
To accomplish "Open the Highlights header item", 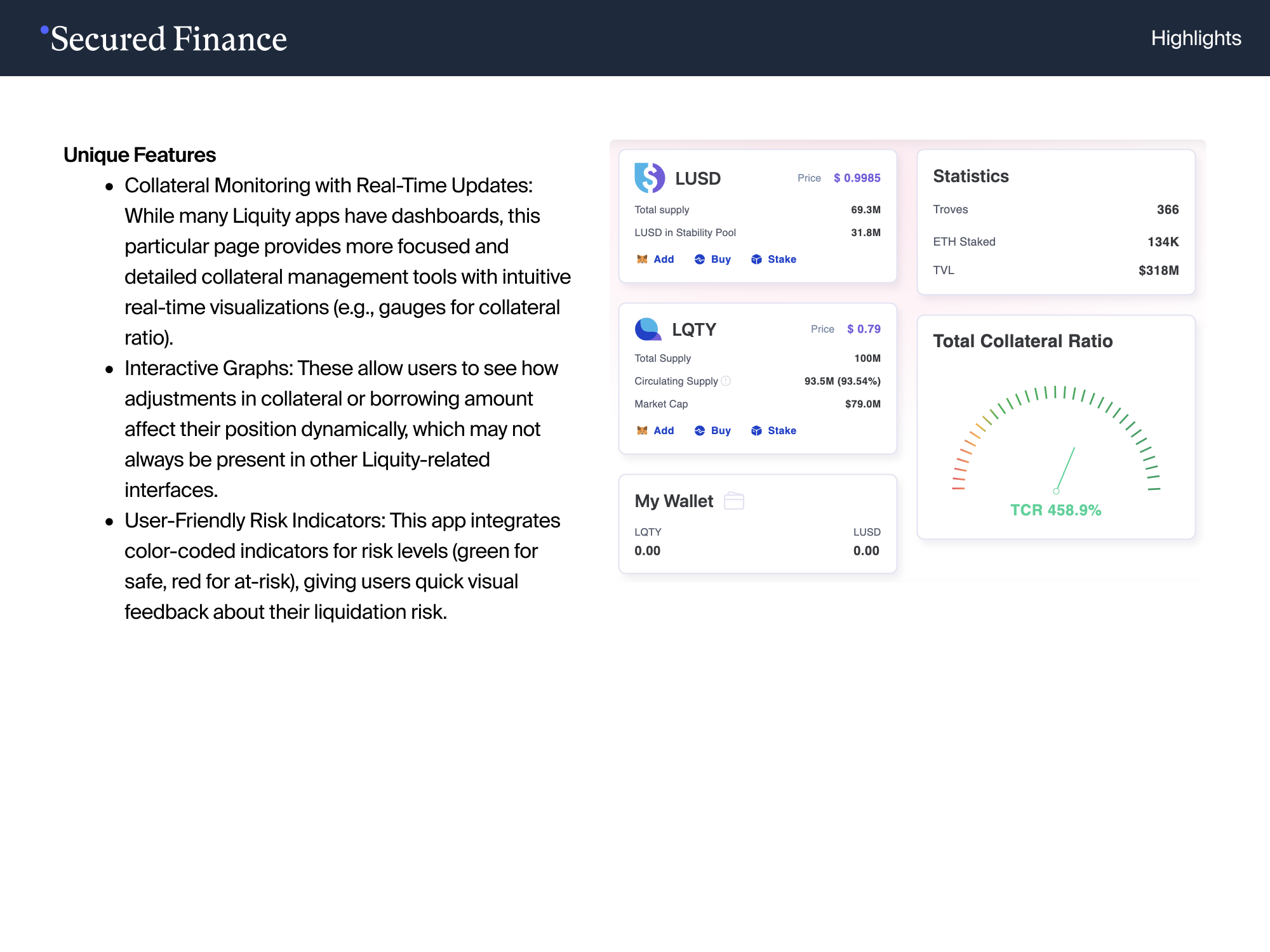I will [x=1196, y=38].
